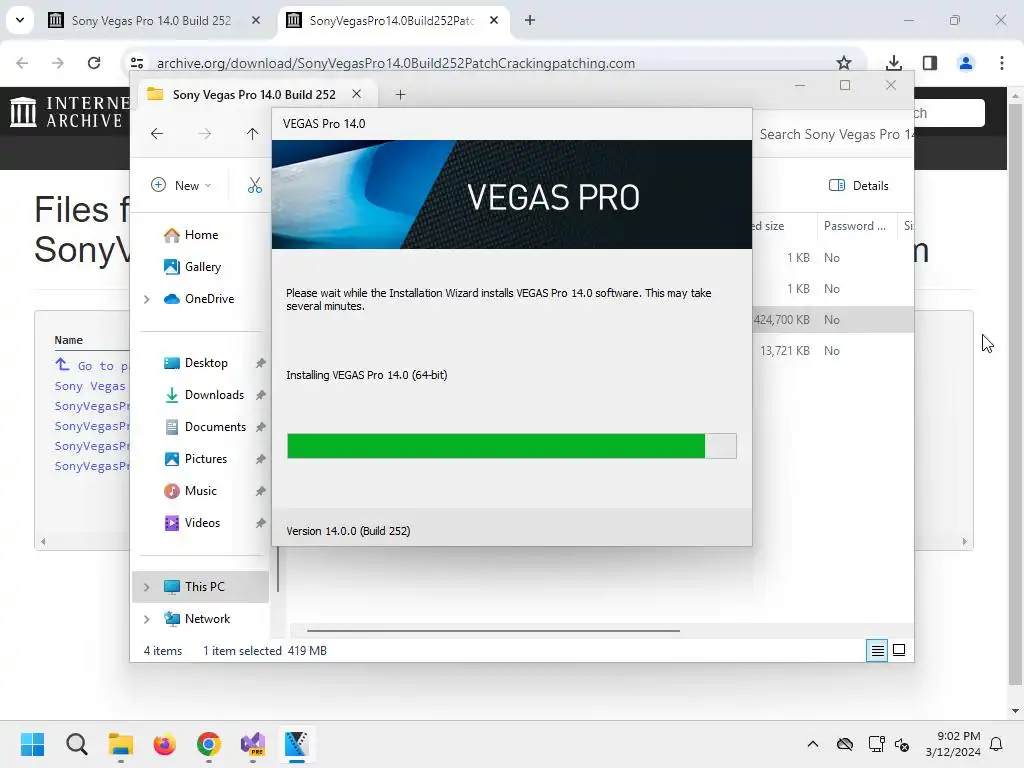Unpin Pictures using its pin icon
1024x768 pixels.
pyautogui.click(x=261, y=459)
